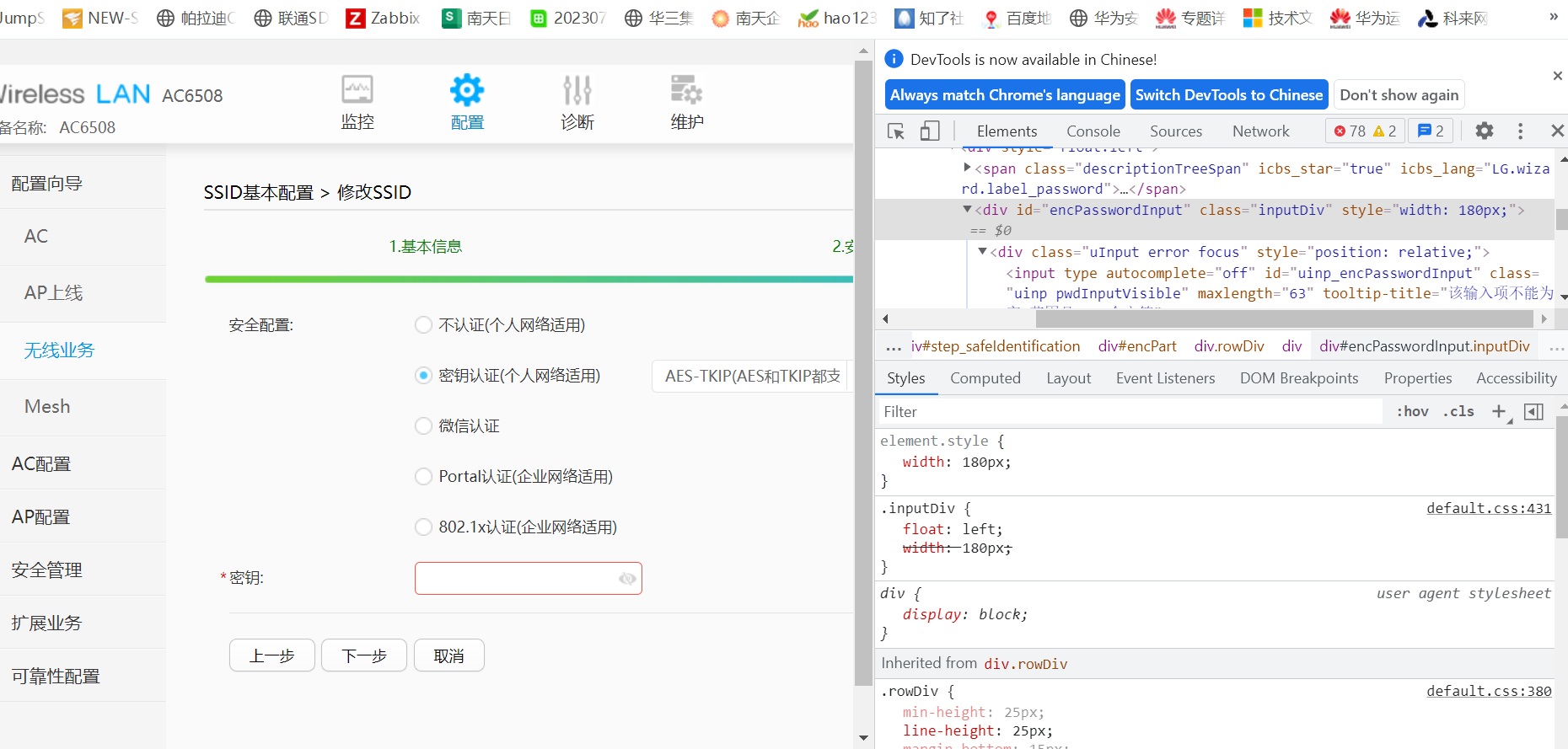1568x749 pixels.
Task: Select Portal认证(企业网络适用) radio option
Action: [423, 477]
